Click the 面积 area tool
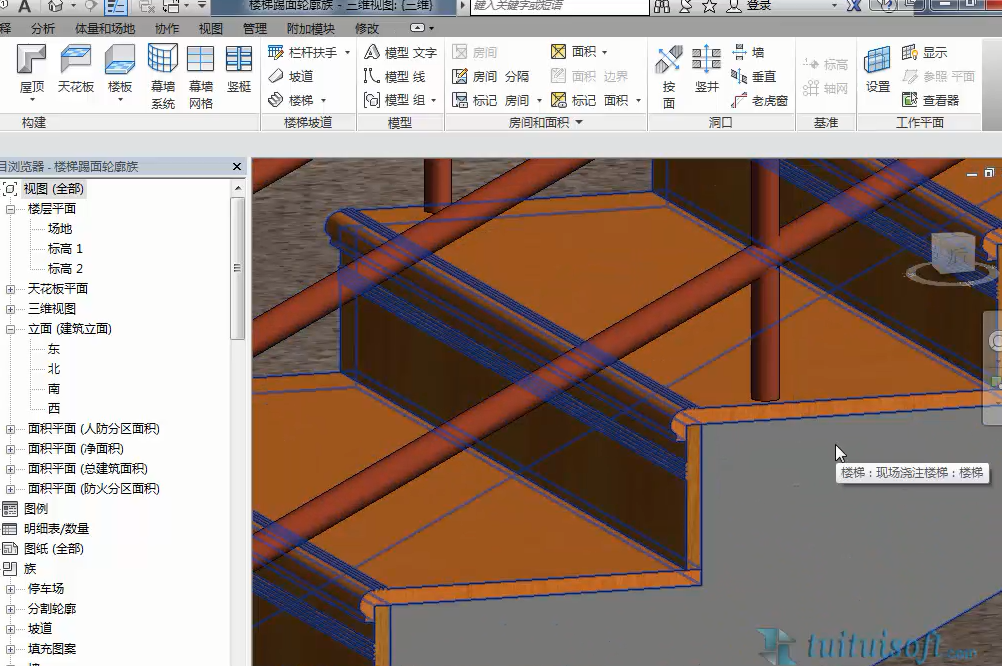 (574, 52)
